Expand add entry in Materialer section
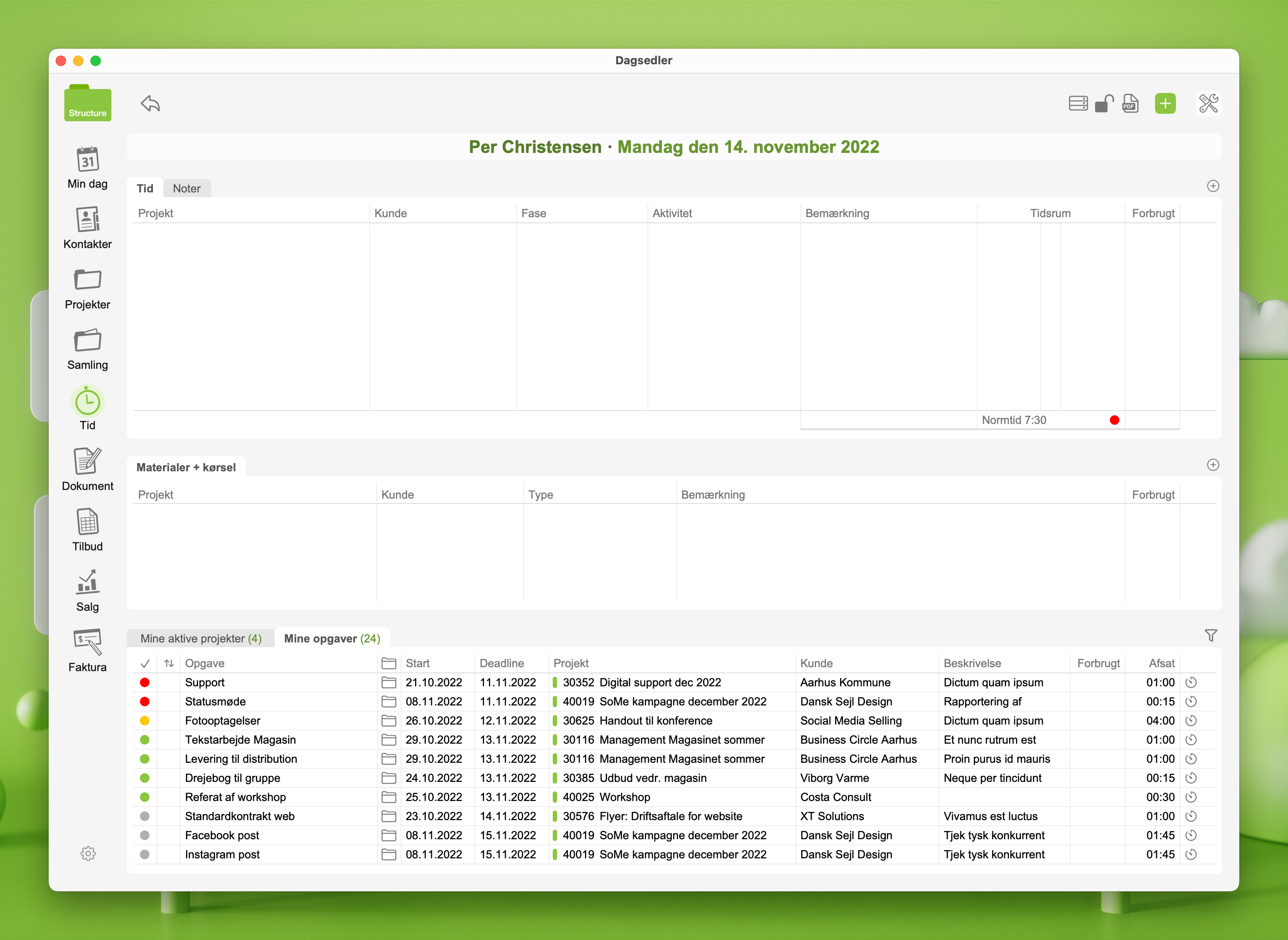 1213,465
